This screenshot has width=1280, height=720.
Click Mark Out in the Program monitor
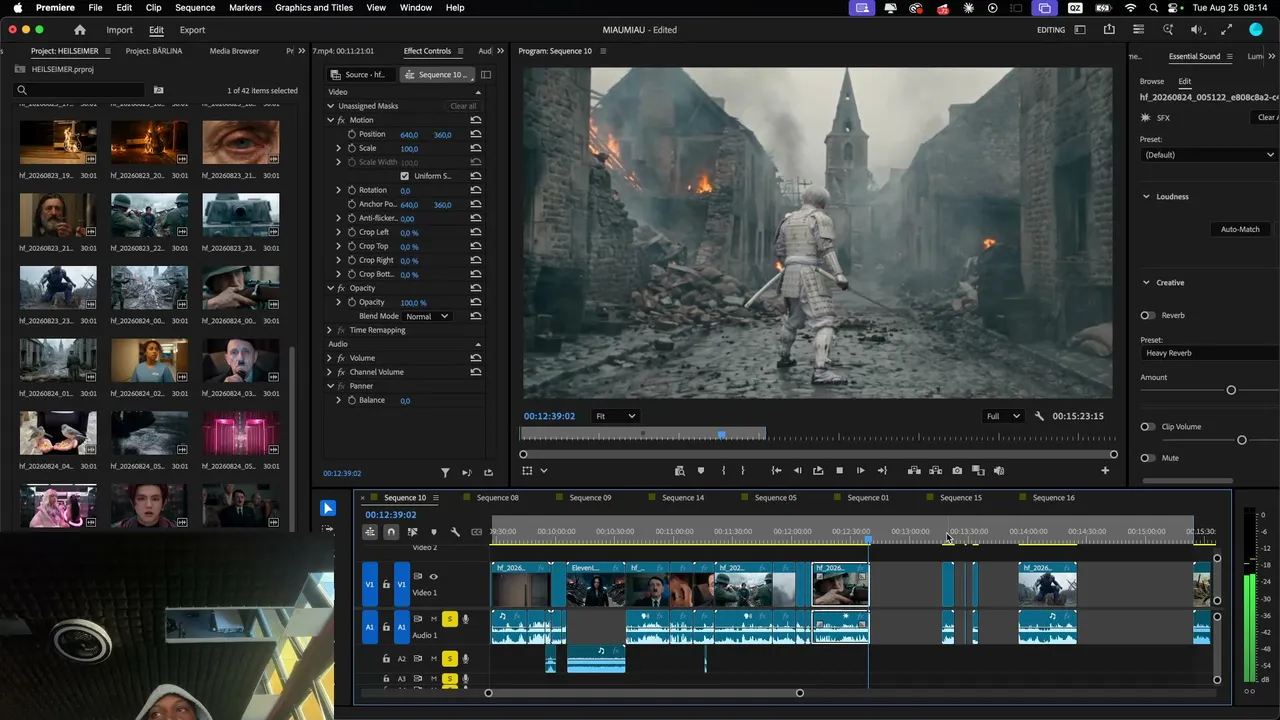click(x=742, y=470)
